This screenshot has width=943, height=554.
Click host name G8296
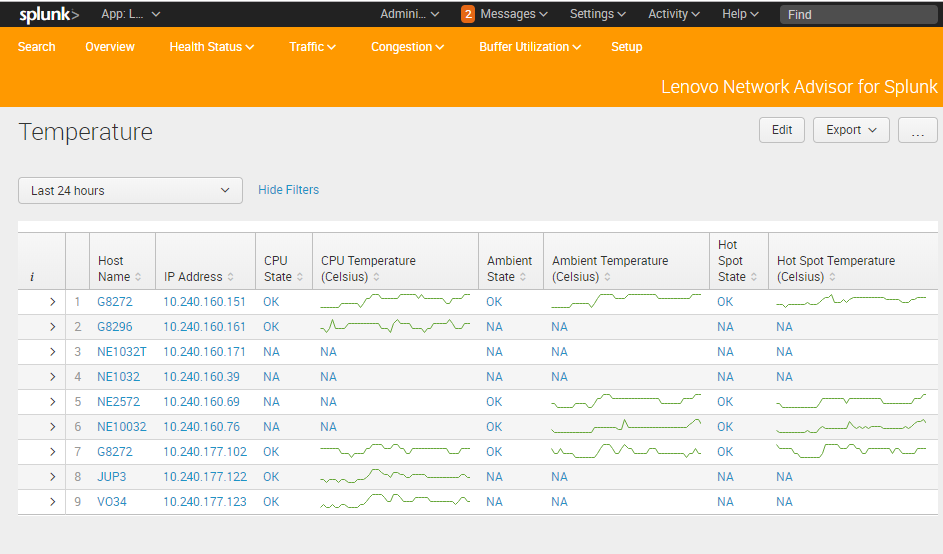pos(115,327)
